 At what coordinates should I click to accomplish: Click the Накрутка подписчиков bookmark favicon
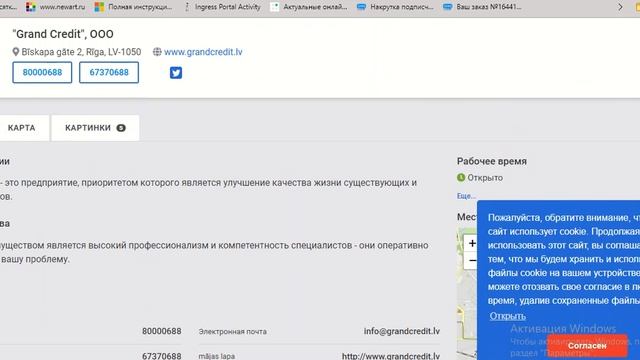361,7
